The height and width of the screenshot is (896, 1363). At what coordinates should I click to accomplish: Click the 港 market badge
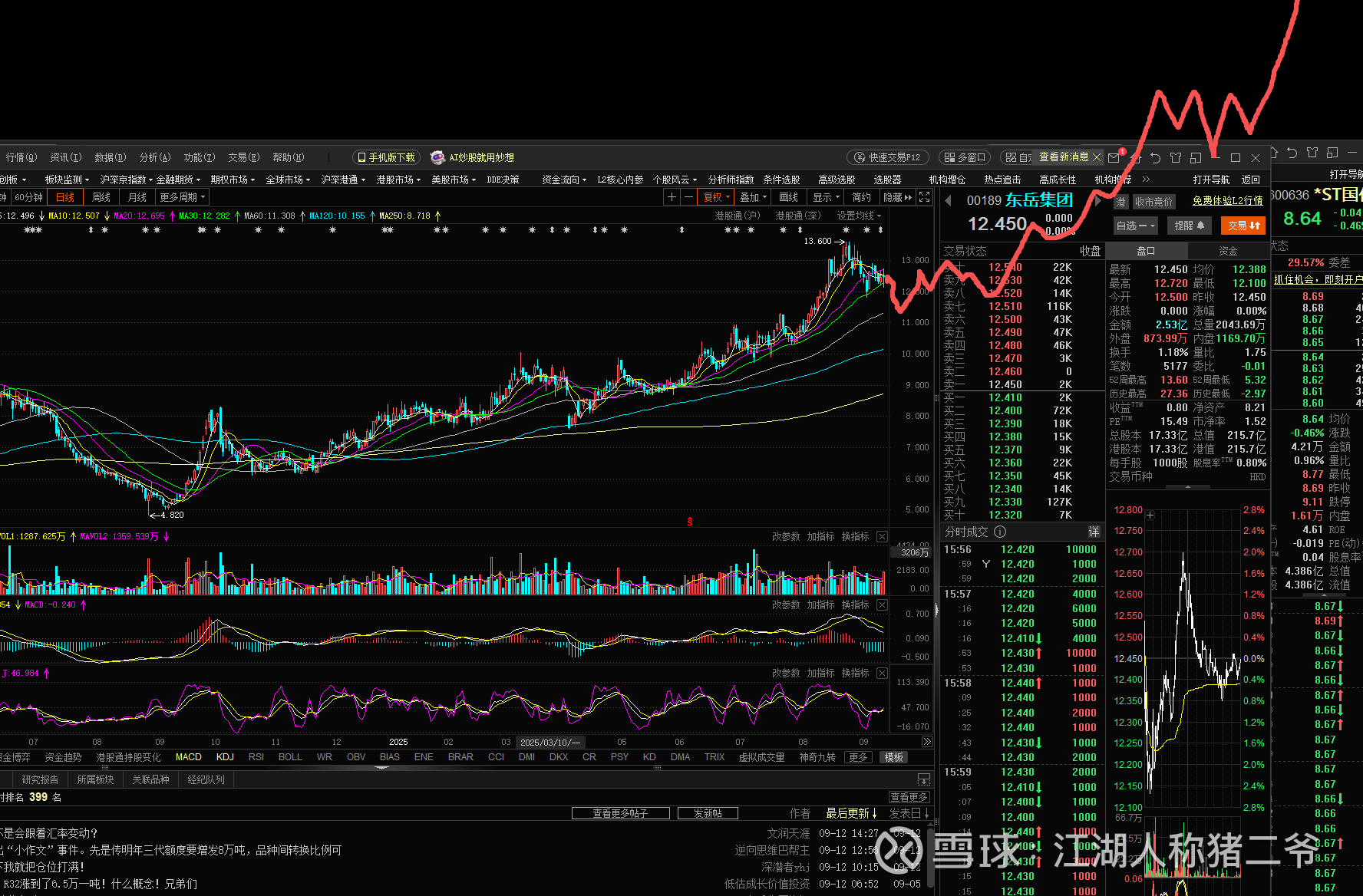pos(1120,202)
